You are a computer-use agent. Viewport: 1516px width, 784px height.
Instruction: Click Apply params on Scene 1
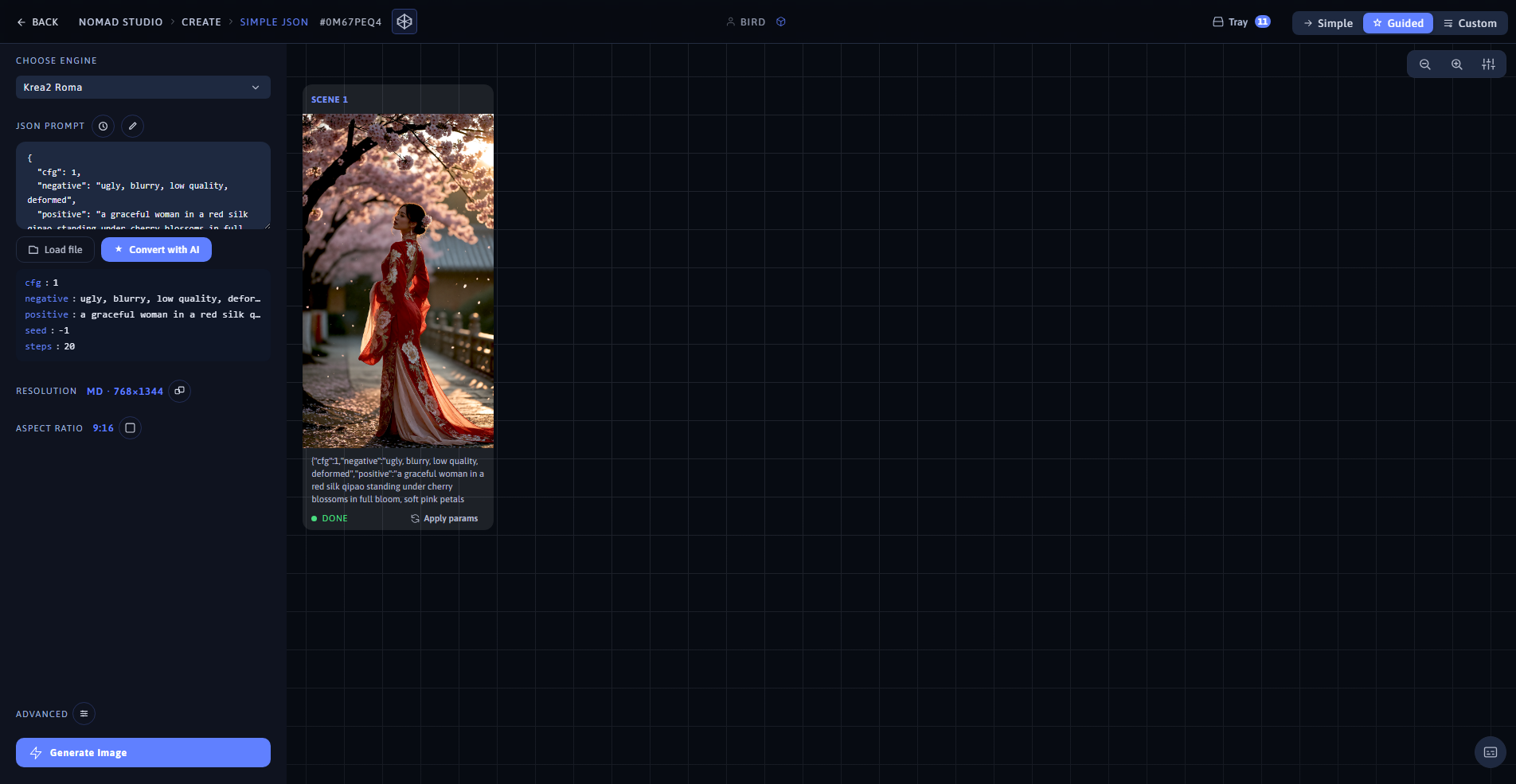(x=444, y=518)
